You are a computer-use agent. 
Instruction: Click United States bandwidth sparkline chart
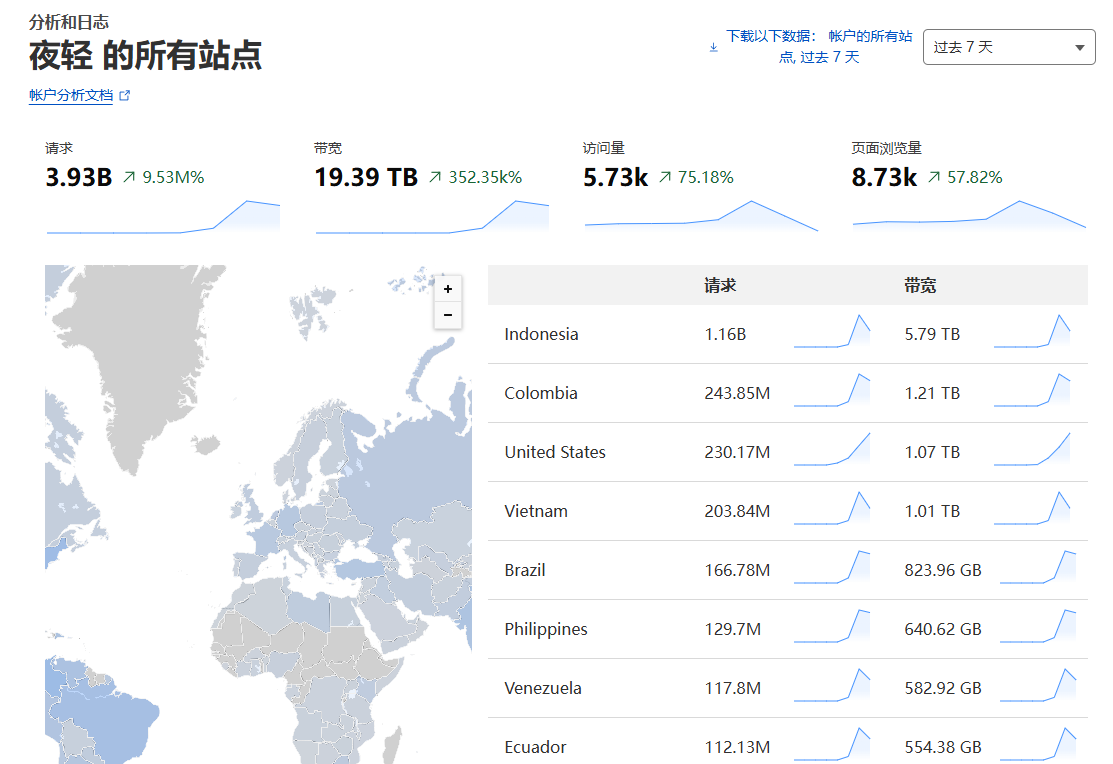(x=1031, y=451)
